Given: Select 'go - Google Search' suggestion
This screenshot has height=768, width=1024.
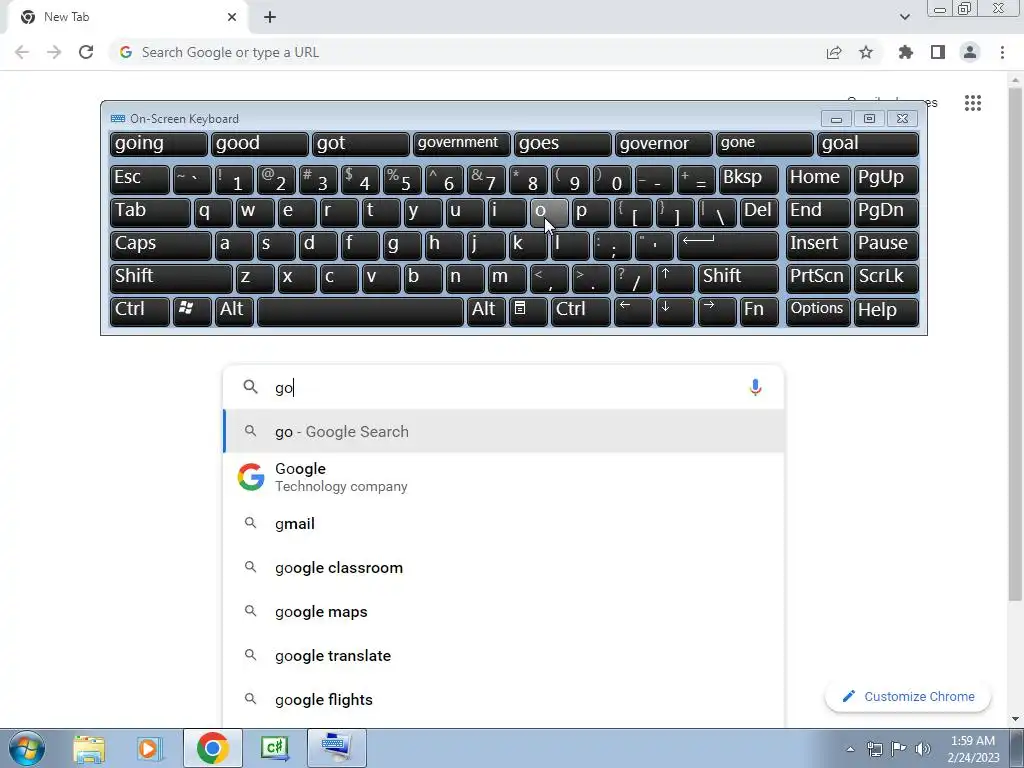Looking at the screenshot, I should click(504, 431).
